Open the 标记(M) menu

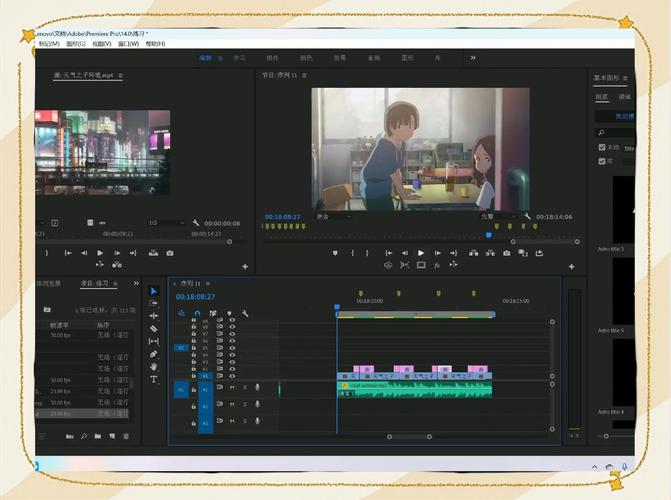click(x=49, y=44)
